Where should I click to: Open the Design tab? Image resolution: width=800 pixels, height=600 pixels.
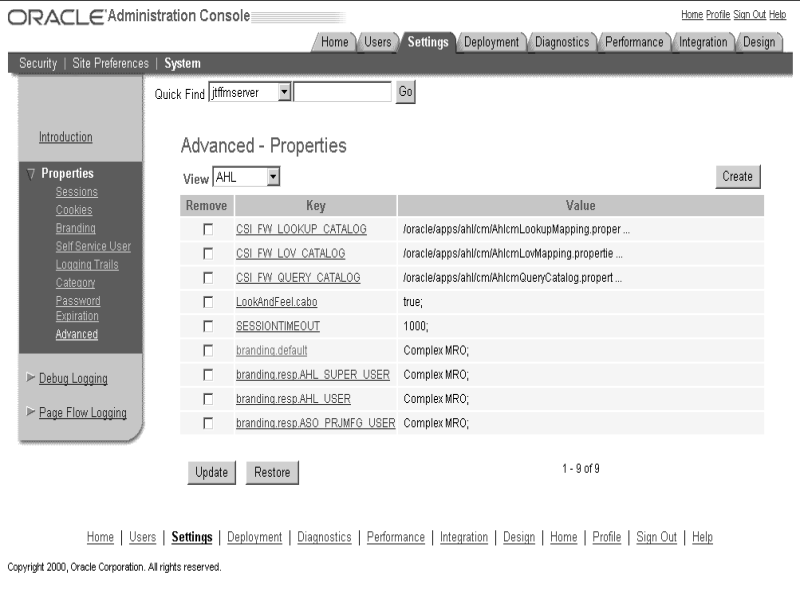tap(759, 42)
